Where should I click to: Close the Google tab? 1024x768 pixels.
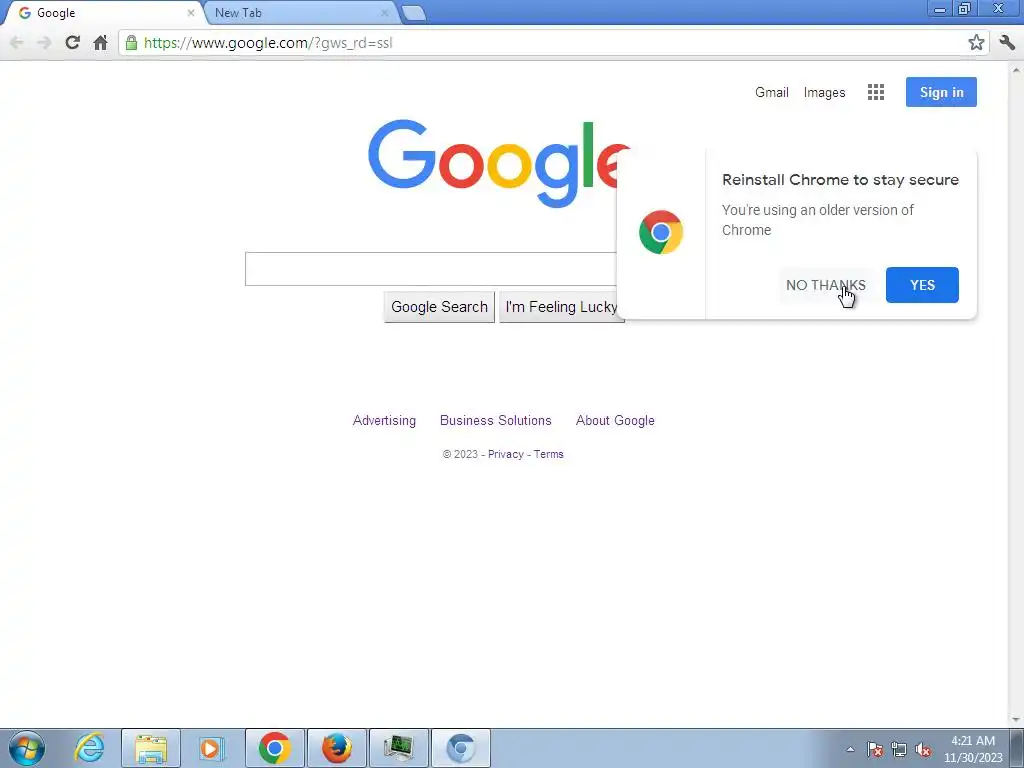(x=191, y=13)
